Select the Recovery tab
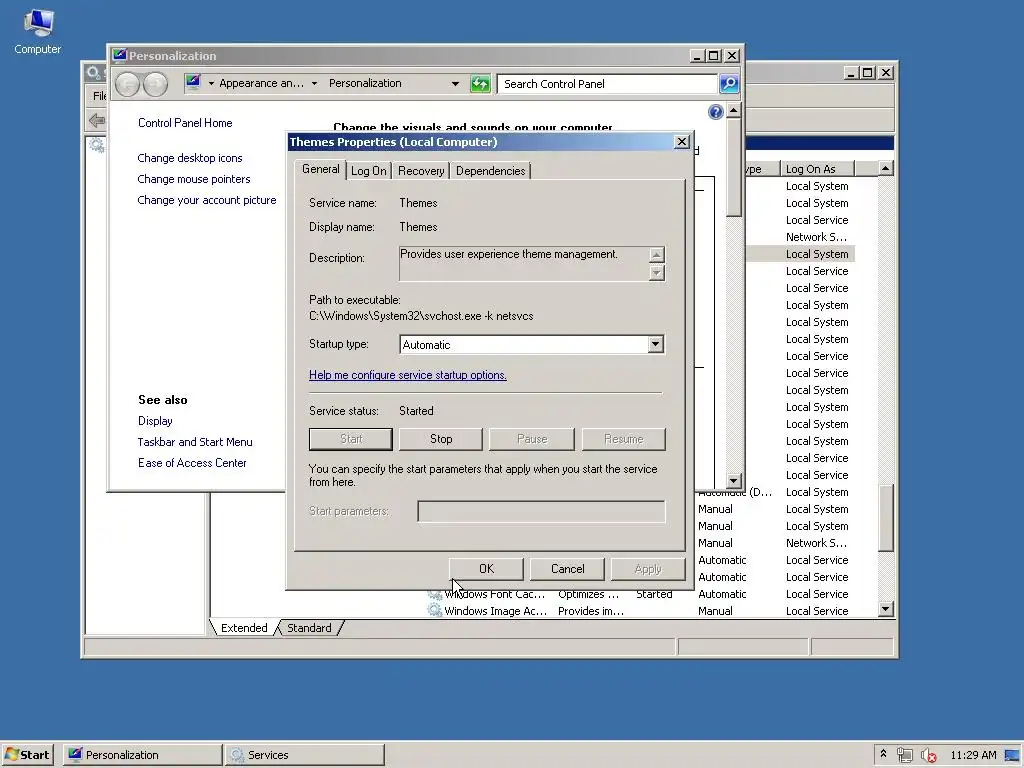Image resolution: width=1024 pixels, height=768 pixels. [421, 171]
